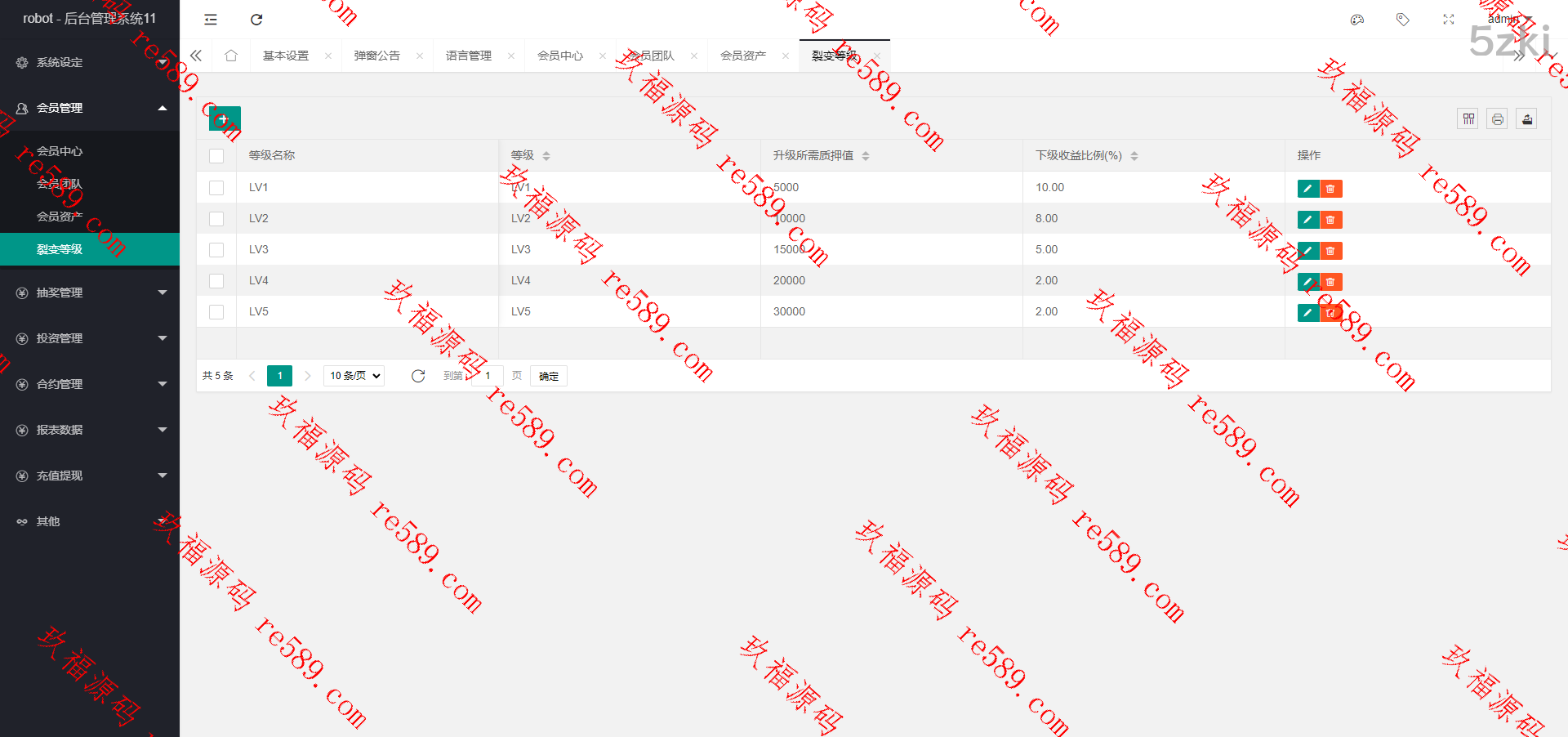Click the export table icon
The width and height of the screenshot is (1568, 737).
pos(1526,119)
